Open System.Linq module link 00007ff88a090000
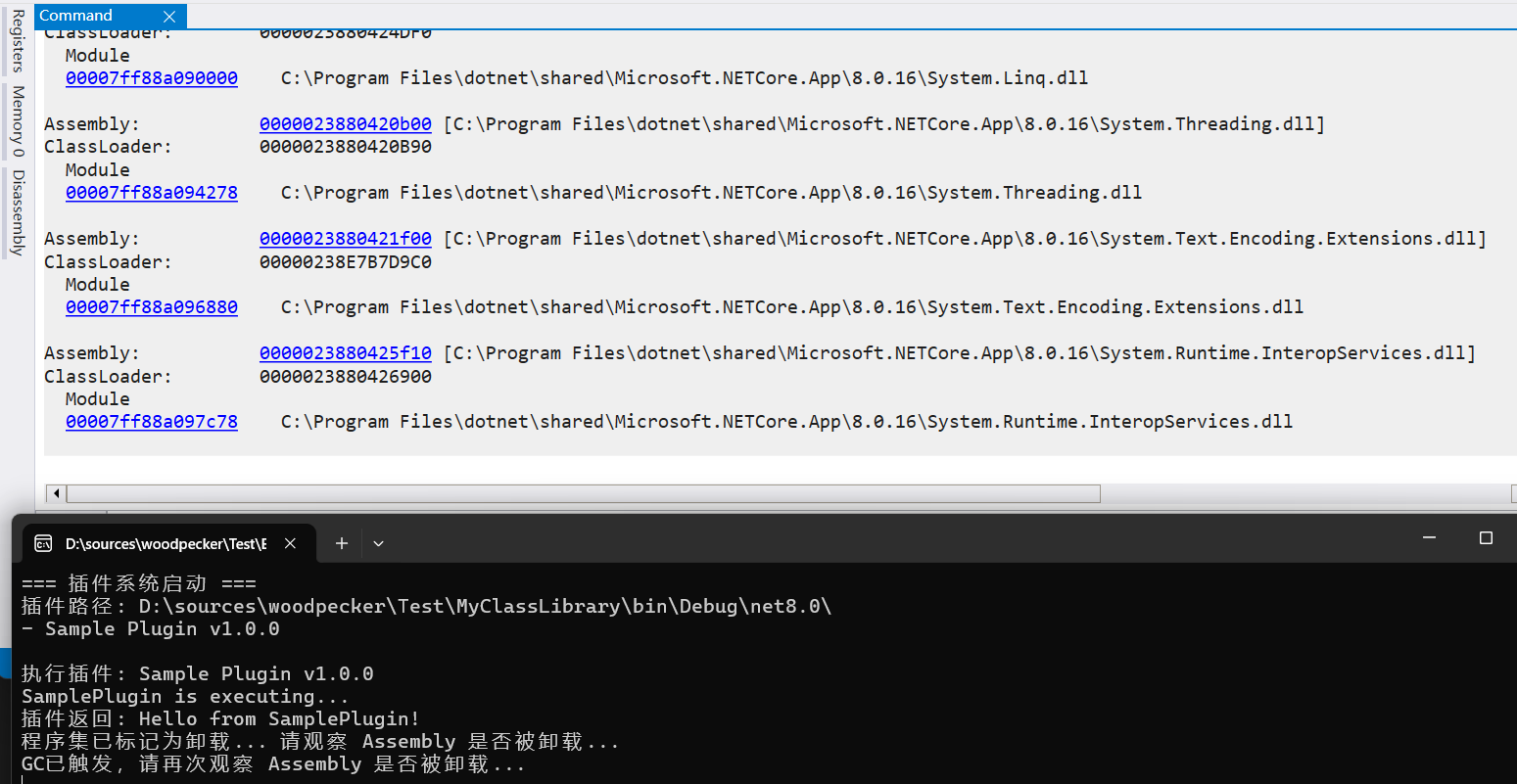1517x784 pixels. pos(151,78)
